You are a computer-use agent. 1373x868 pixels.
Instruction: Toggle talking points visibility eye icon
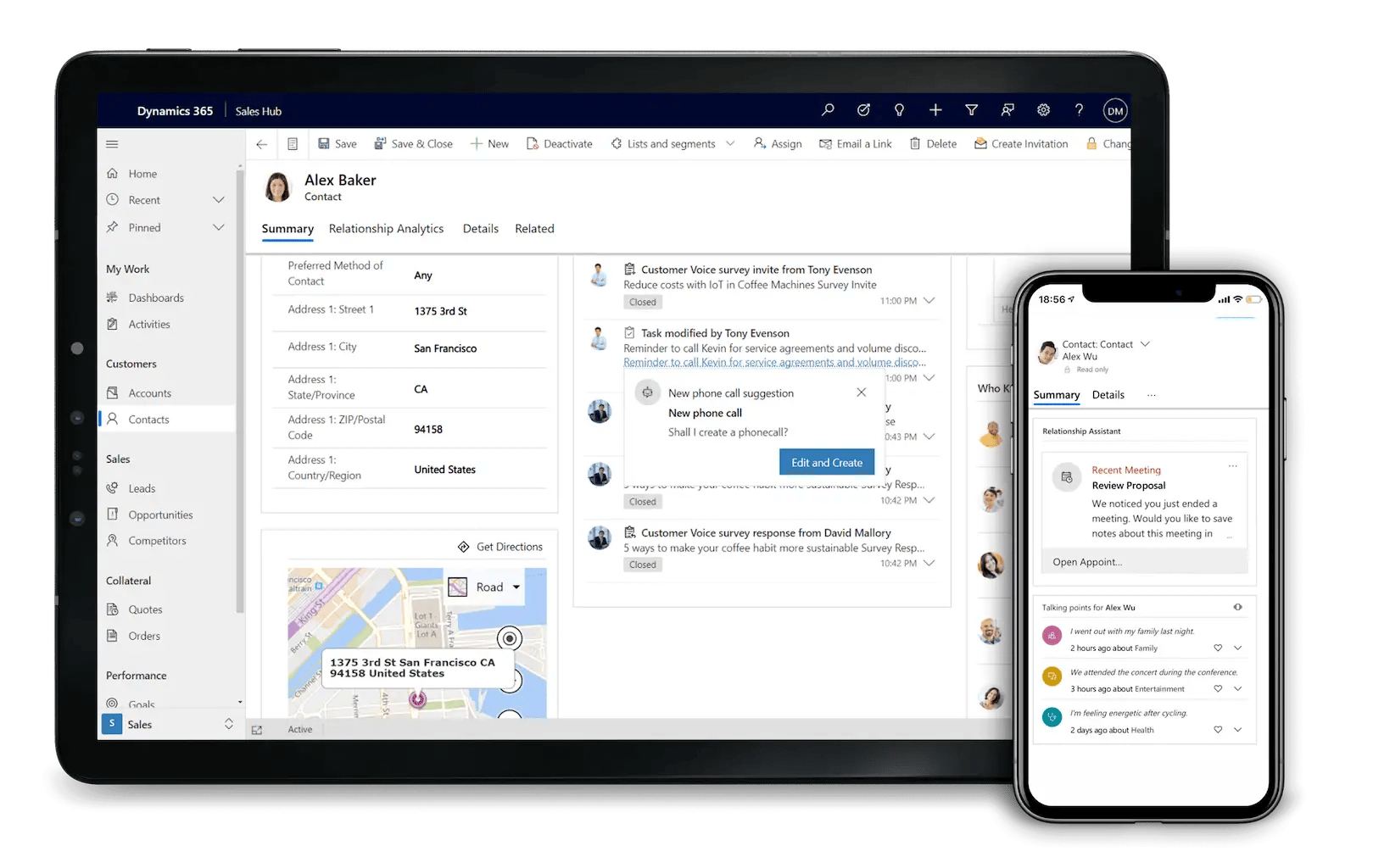pos(1237,607)
